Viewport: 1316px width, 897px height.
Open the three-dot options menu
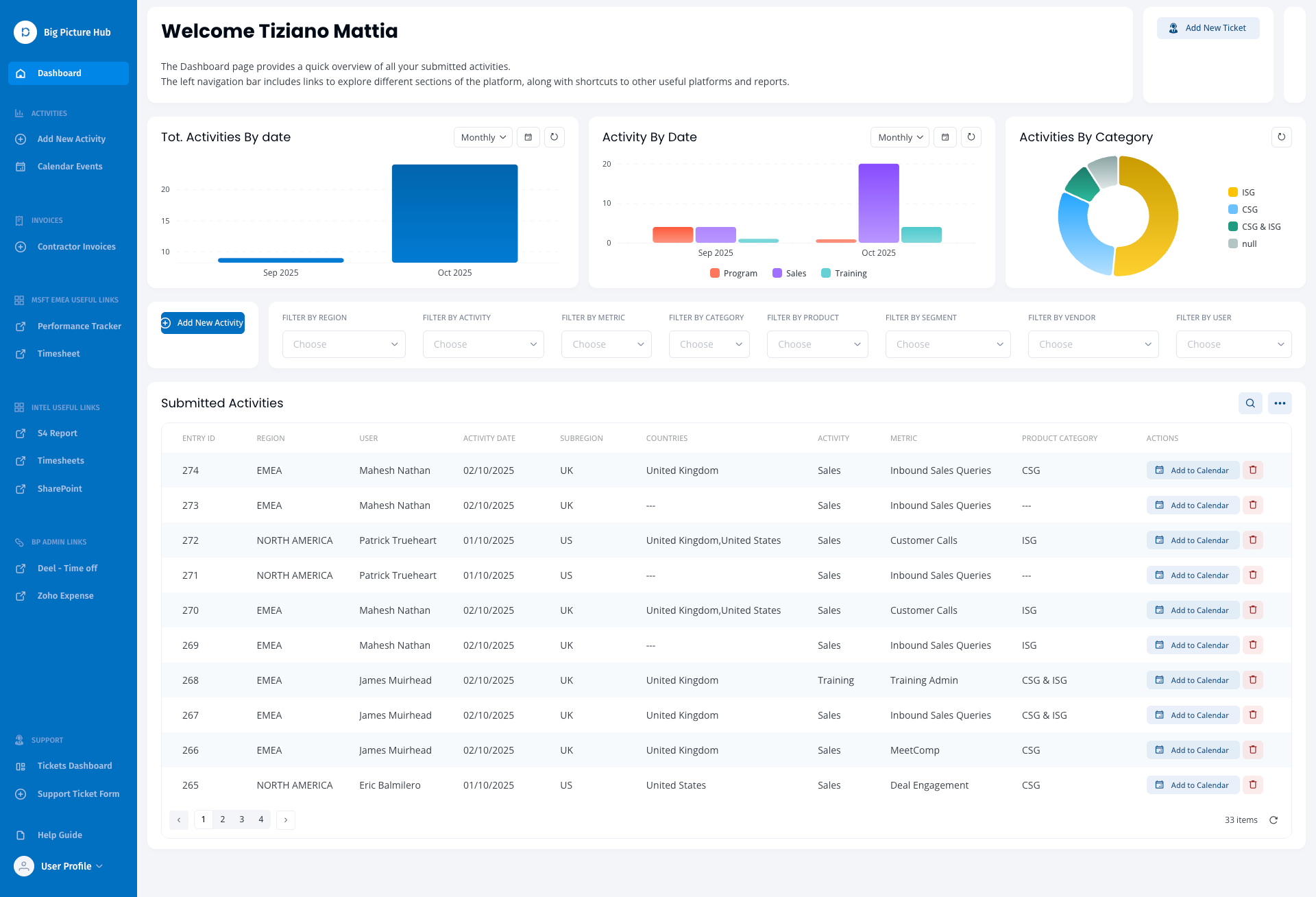point(1280,403)
